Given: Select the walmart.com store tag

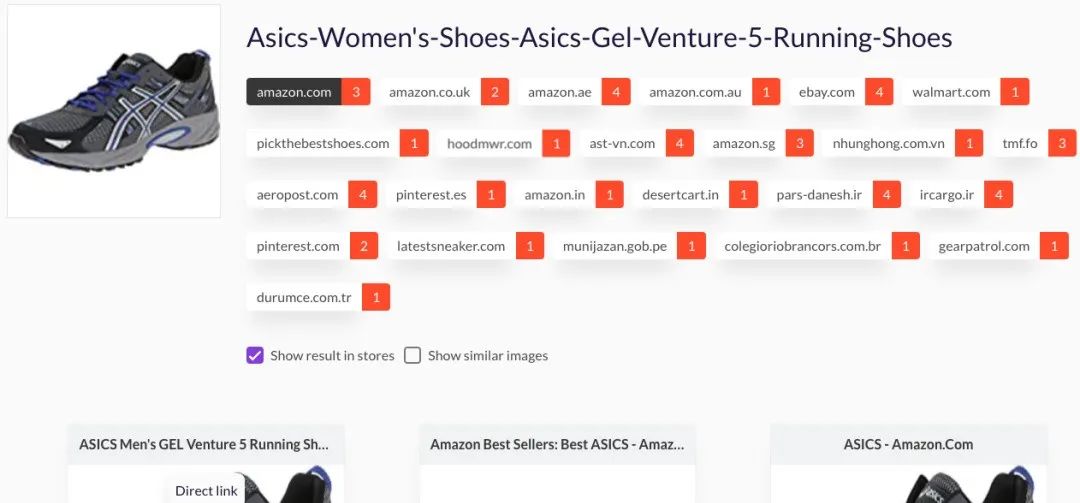Looking at the screenshot, I should [x=951, y=92].
